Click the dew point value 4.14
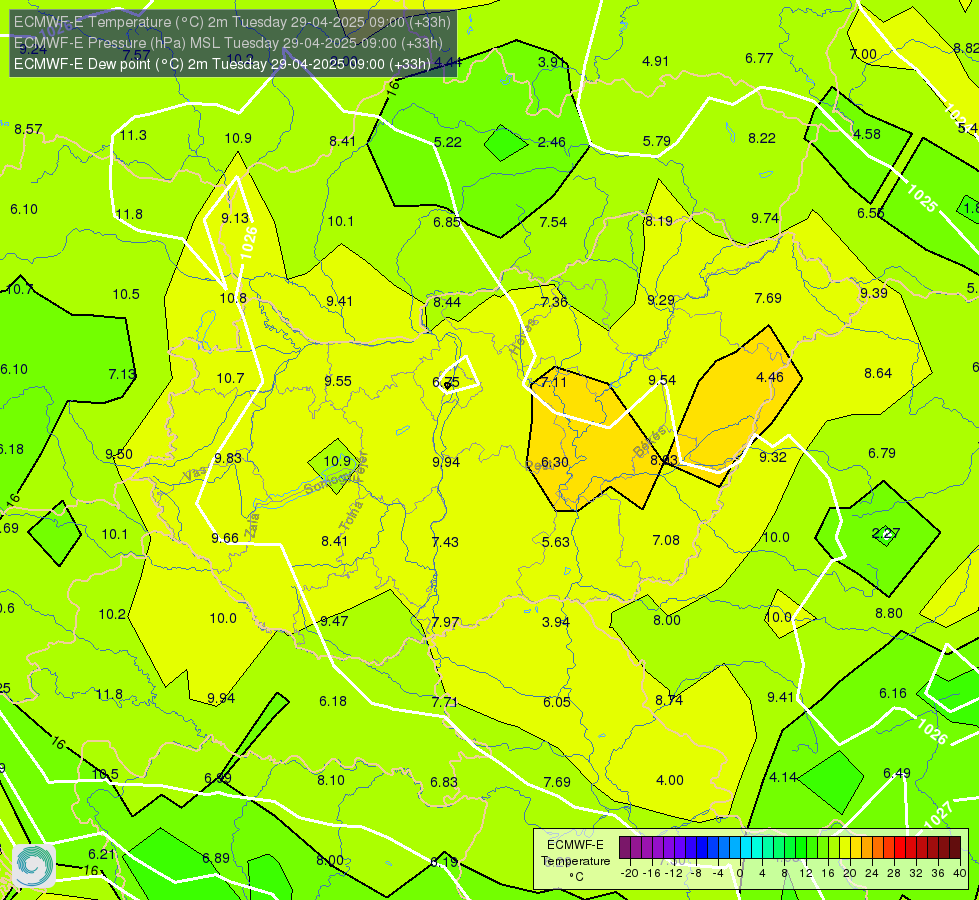 [x=783, y=778]
